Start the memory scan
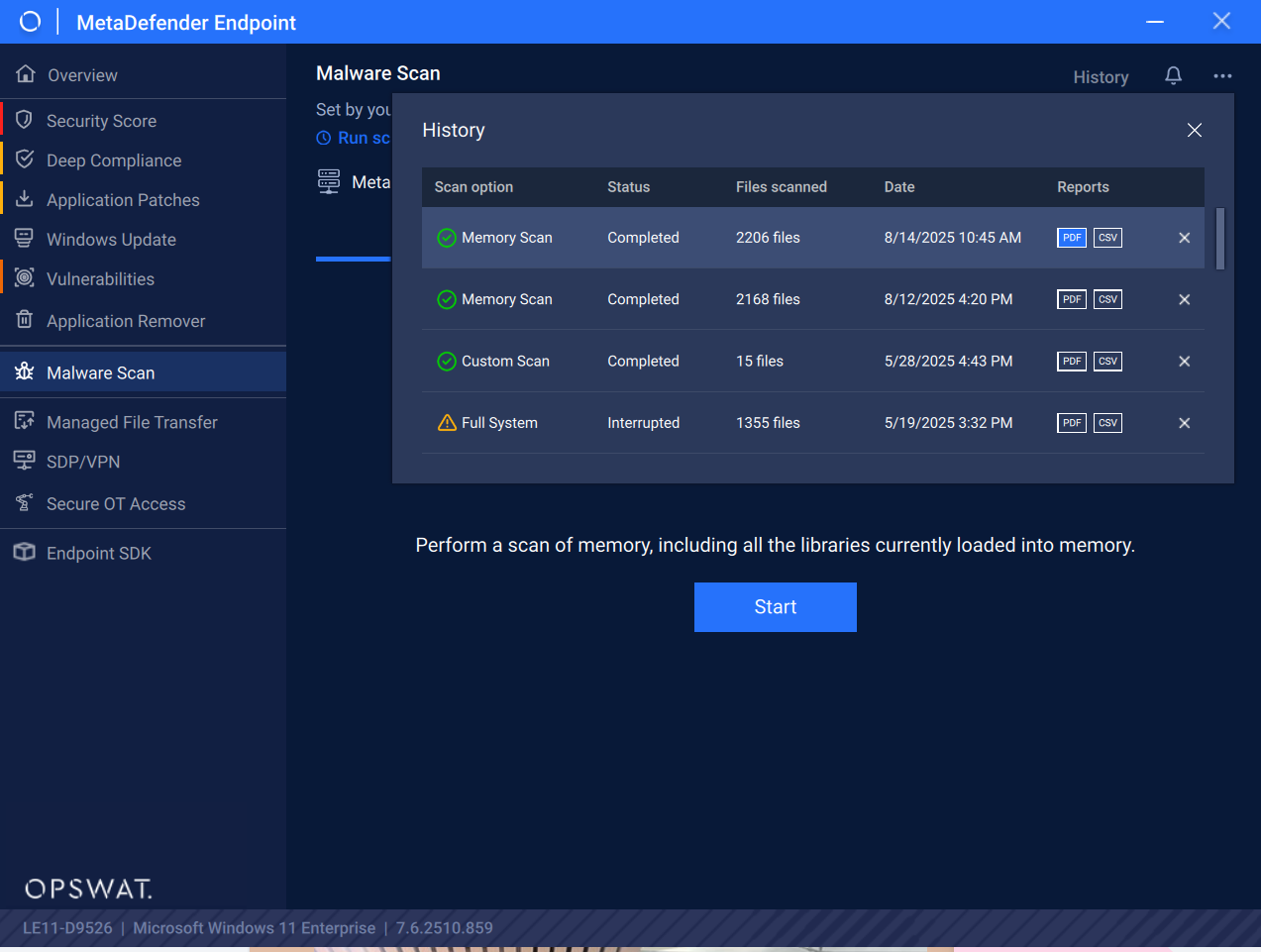1261x952 pixels. 775,607
